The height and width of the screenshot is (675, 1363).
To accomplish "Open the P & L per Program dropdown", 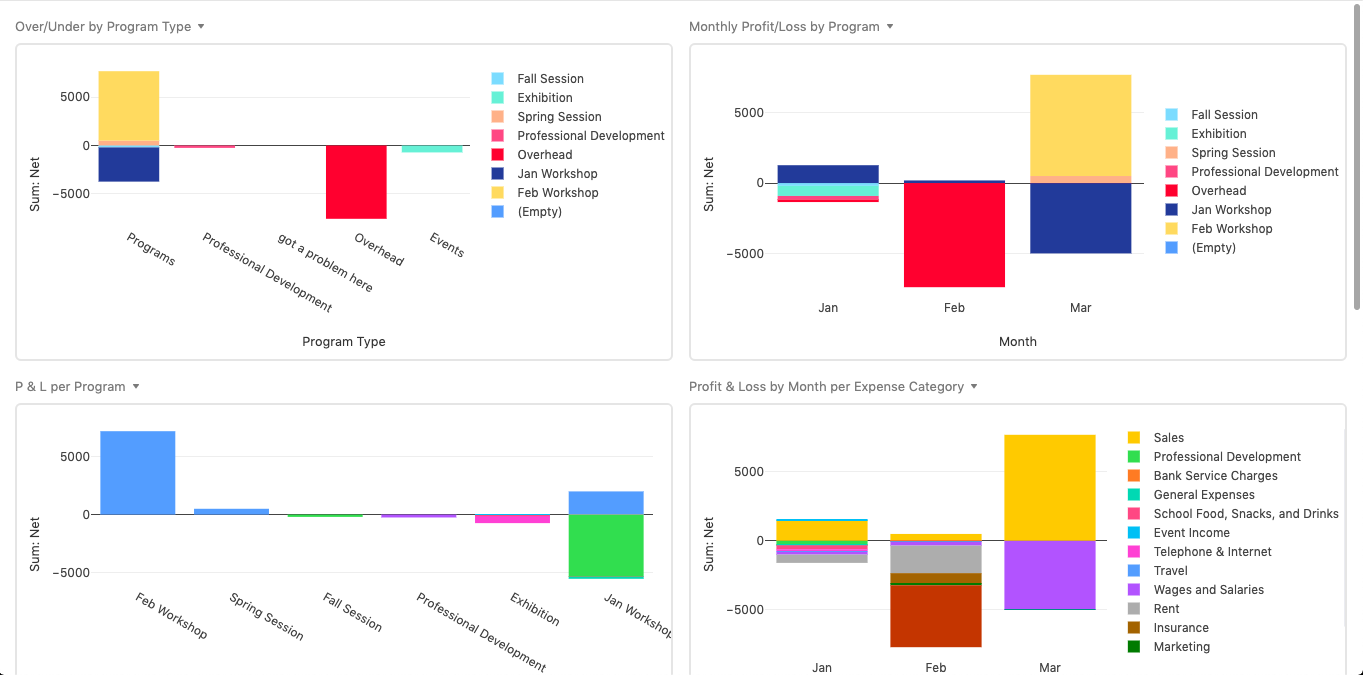I will click(x=136, y=387).
